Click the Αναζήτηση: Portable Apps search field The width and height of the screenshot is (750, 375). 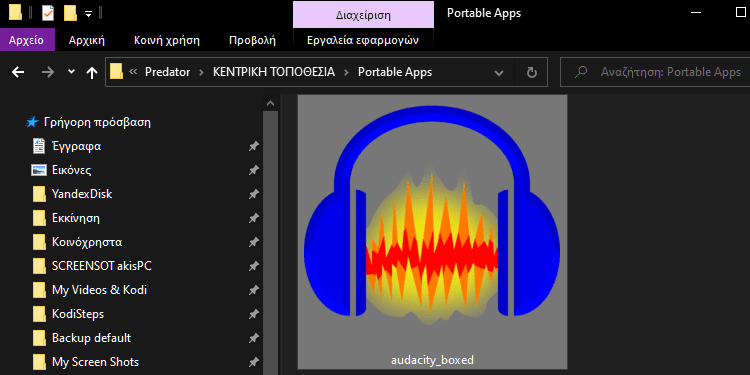pos(655,72)
